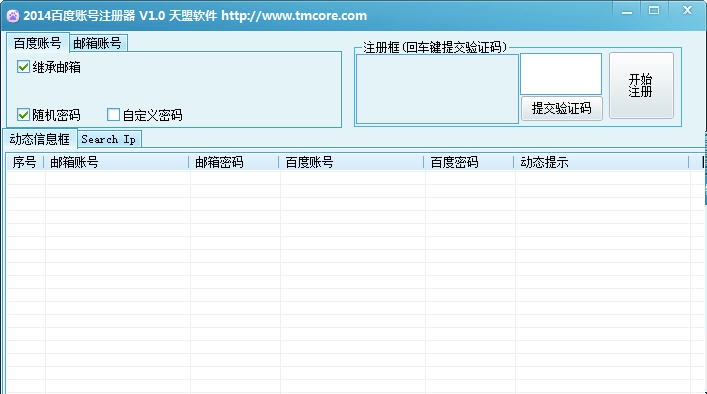Click the 开始注册 button
The width and height of the screenshot is (707, 394).
pyautogui.click(x=641, y=86)
